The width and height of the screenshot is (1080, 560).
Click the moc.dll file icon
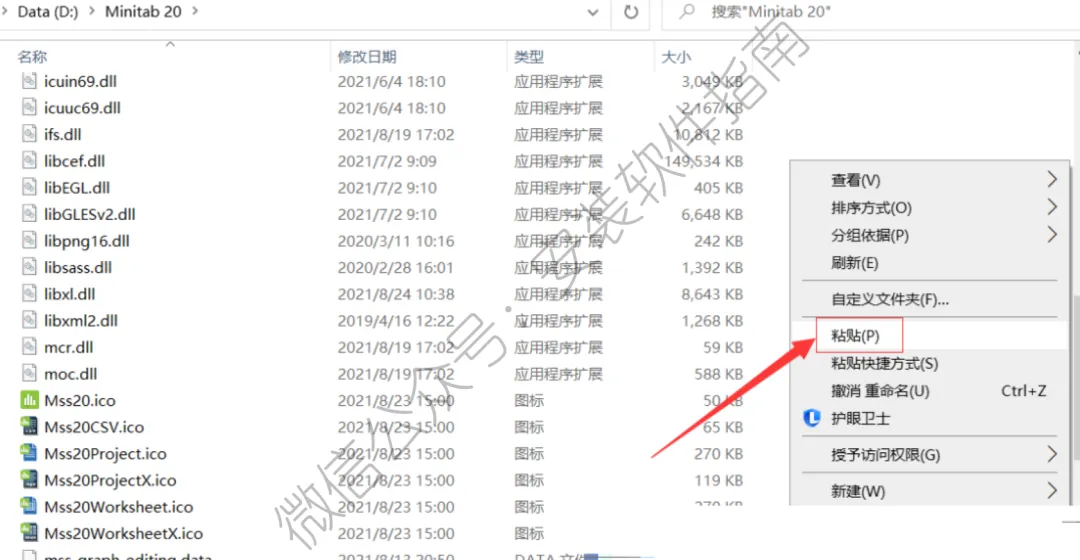(29, 373)
